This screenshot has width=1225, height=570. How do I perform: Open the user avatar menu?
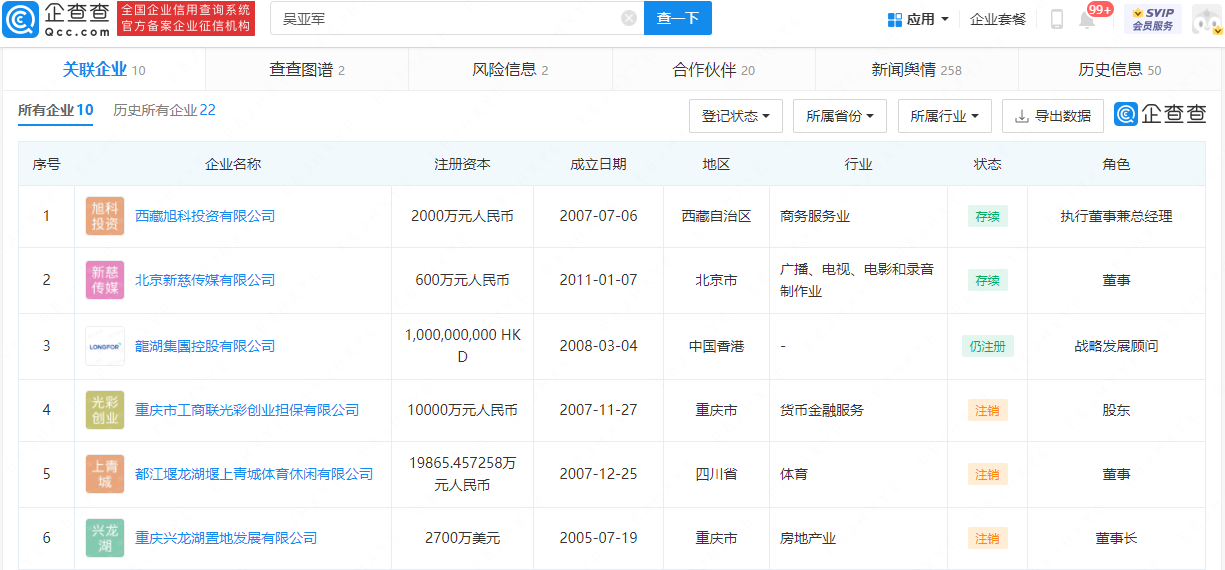[1205, 18]
